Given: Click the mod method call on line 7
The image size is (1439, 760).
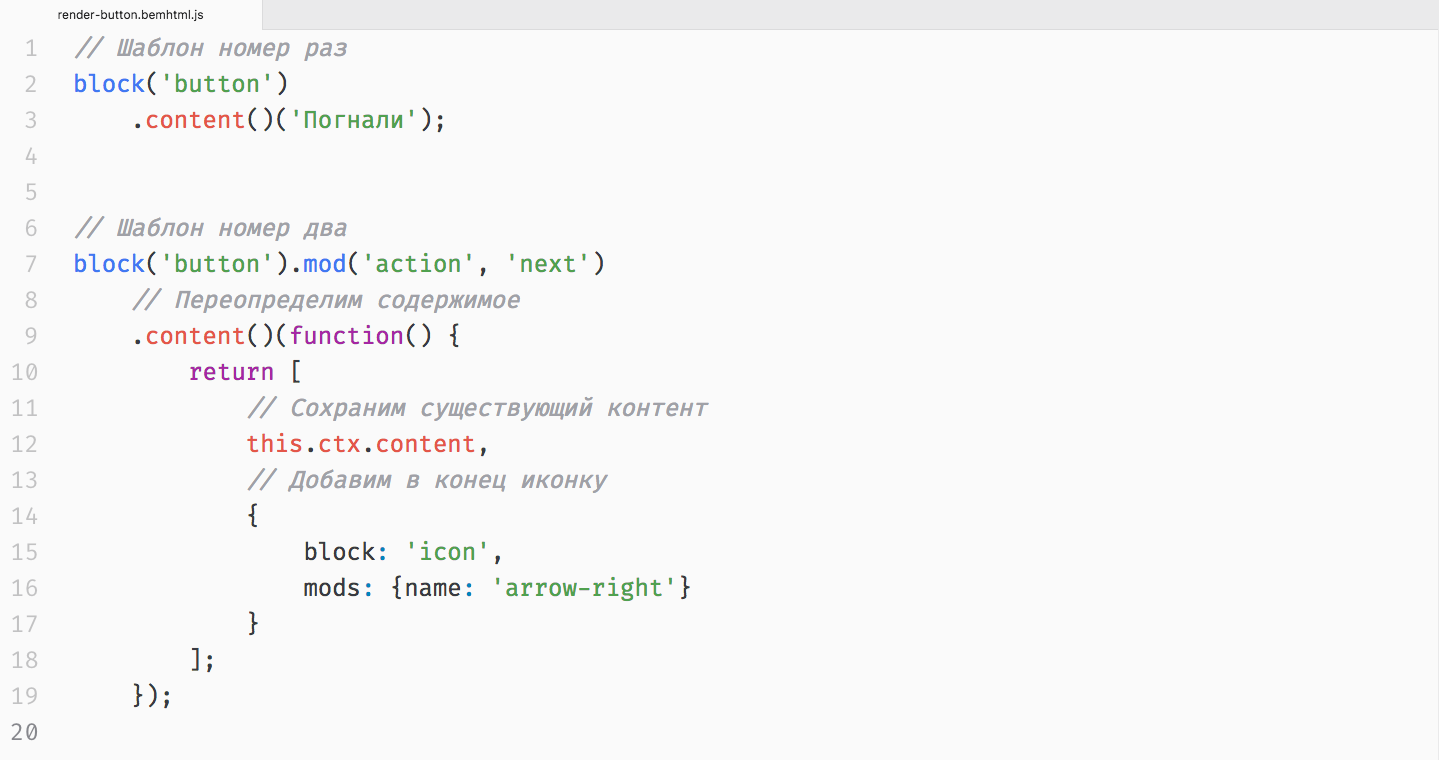Looking at the screenshot, I should pos(325,264).
